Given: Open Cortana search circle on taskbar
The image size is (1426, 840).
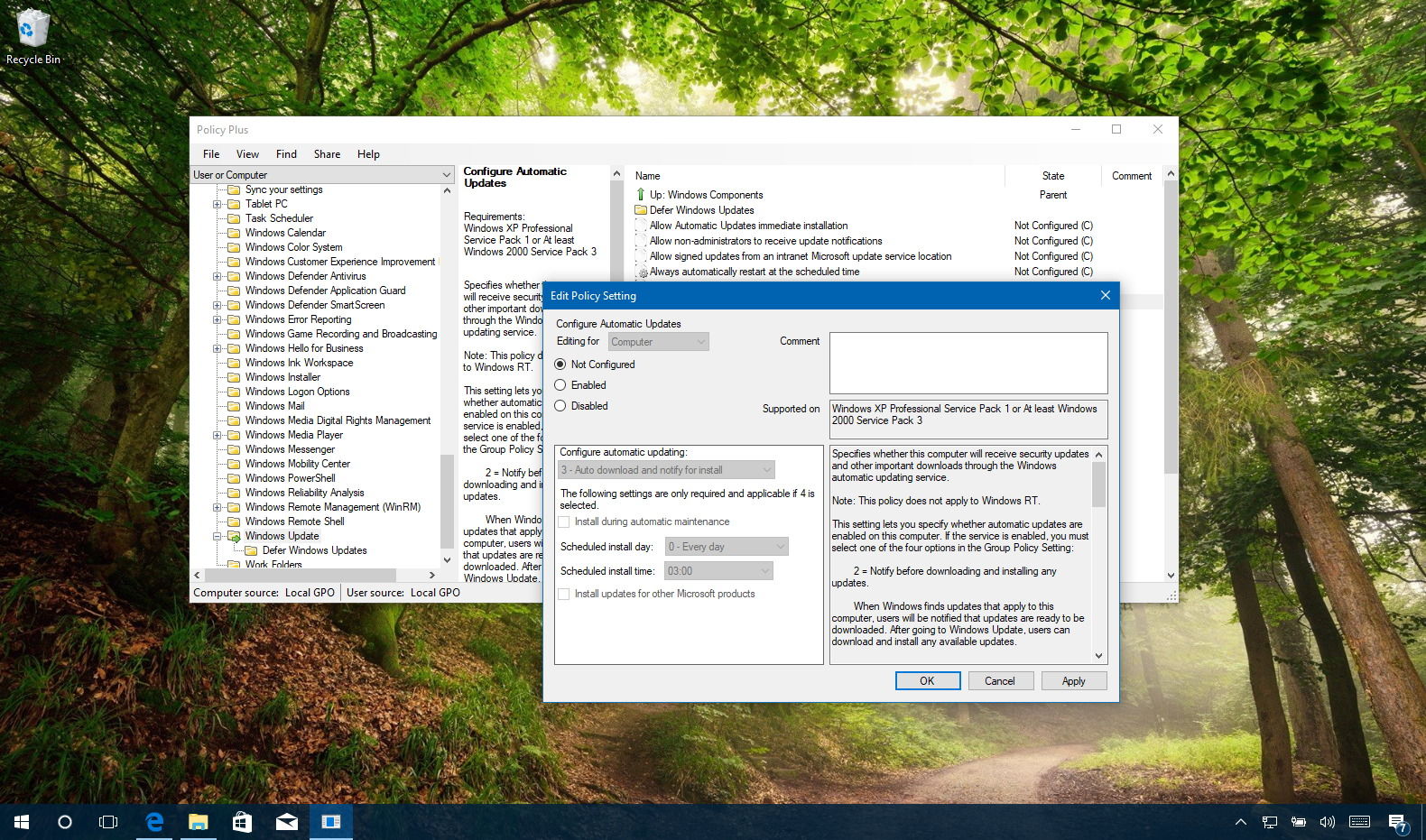Looking at the screenshot, I should (65, 822).
